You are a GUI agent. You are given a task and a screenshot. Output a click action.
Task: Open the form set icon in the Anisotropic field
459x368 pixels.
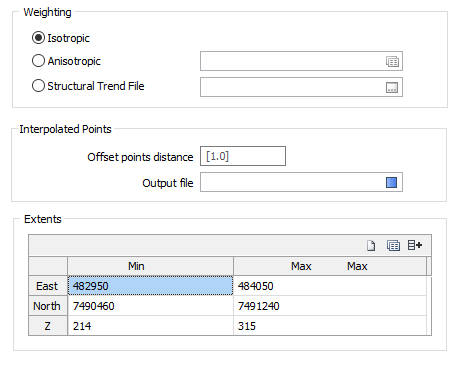392,61
